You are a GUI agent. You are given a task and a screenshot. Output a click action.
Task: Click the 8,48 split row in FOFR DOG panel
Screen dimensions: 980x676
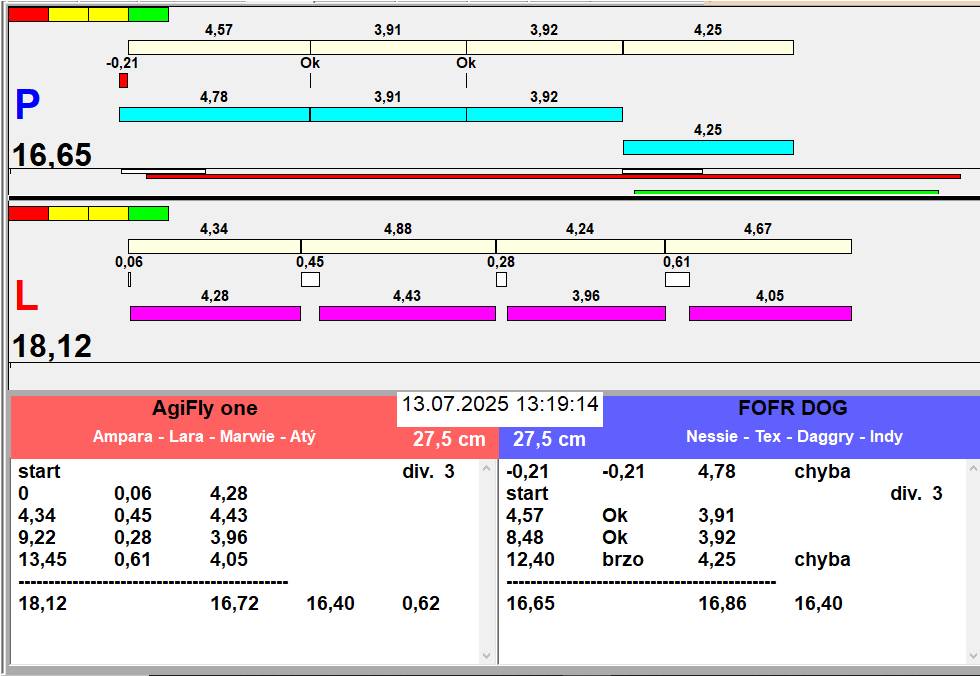(x=621, y=537)
